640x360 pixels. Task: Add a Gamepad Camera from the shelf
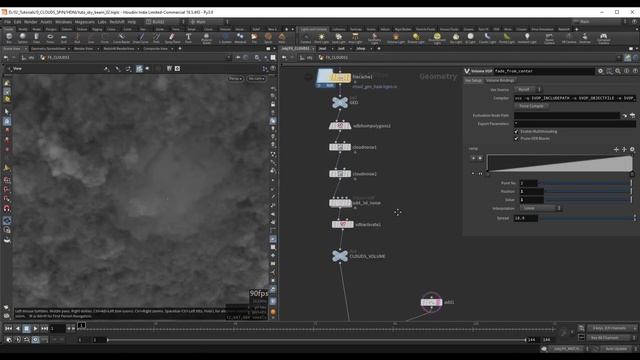coord(603,38)
